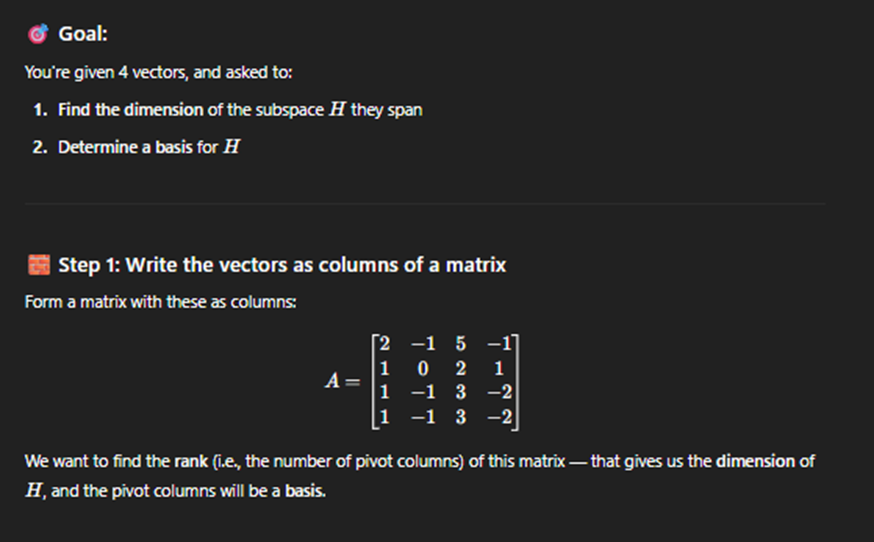Click the bold word basis at the paragraph's end
The width and height of the screenshot is (874, 542).
[x=305, y=491]
